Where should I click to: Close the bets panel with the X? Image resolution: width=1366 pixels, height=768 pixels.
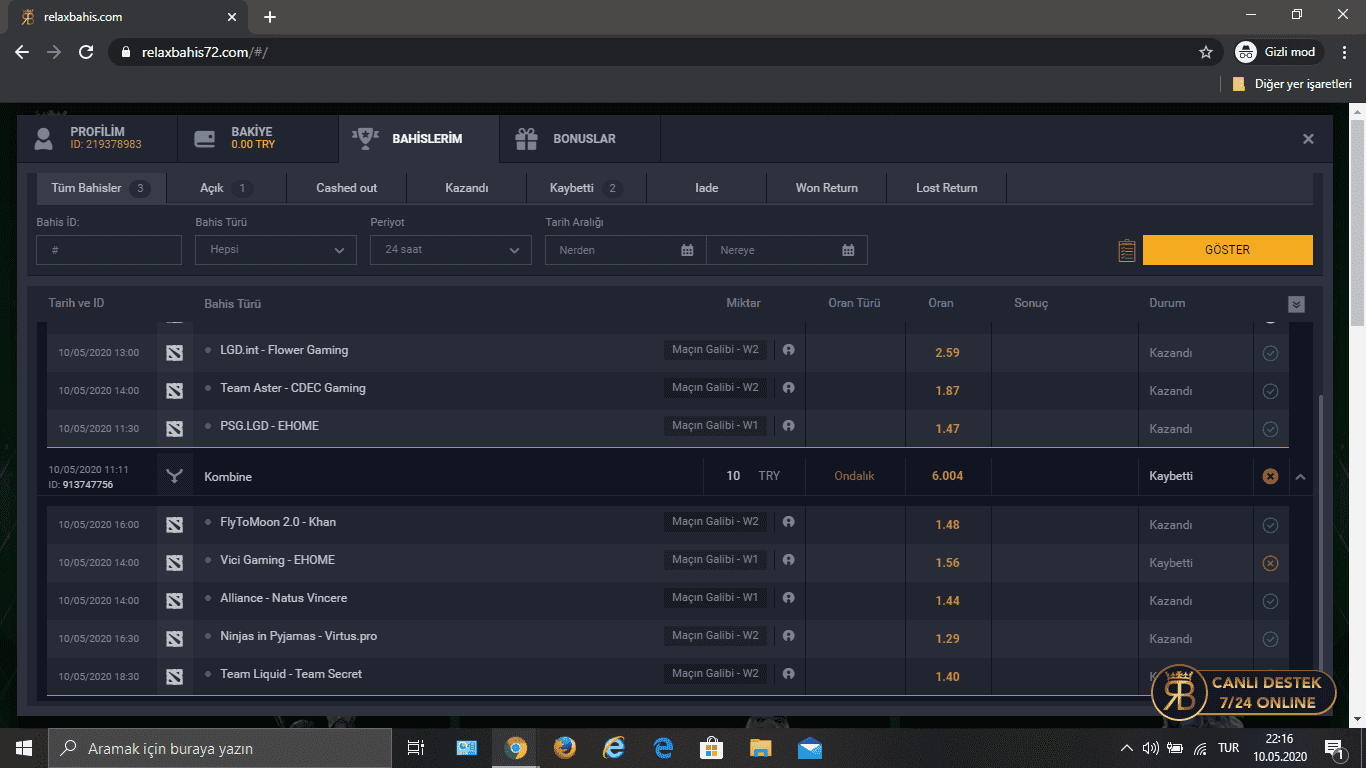click(x=1308, y=139)
